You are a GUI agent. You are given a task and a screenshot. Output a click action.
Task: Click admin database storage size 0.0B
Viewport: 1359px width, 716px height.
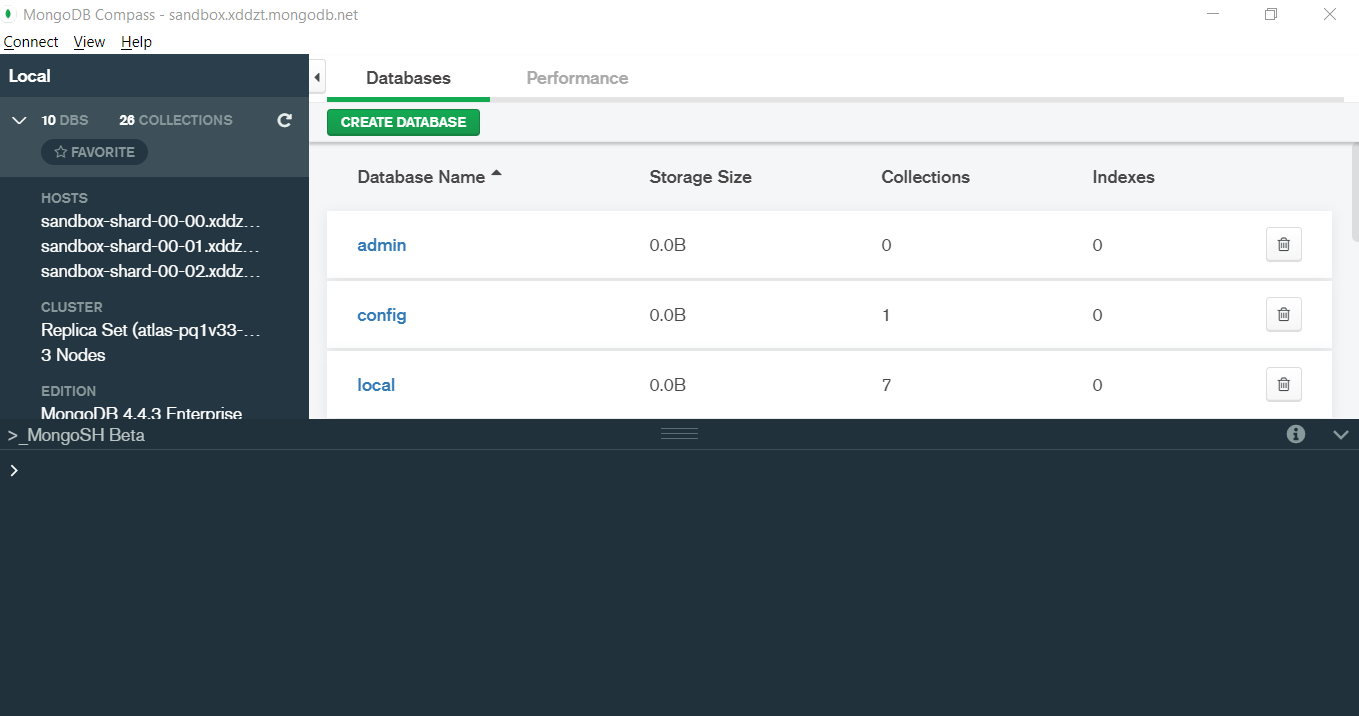pyautogui.click(x=667, y=245)
